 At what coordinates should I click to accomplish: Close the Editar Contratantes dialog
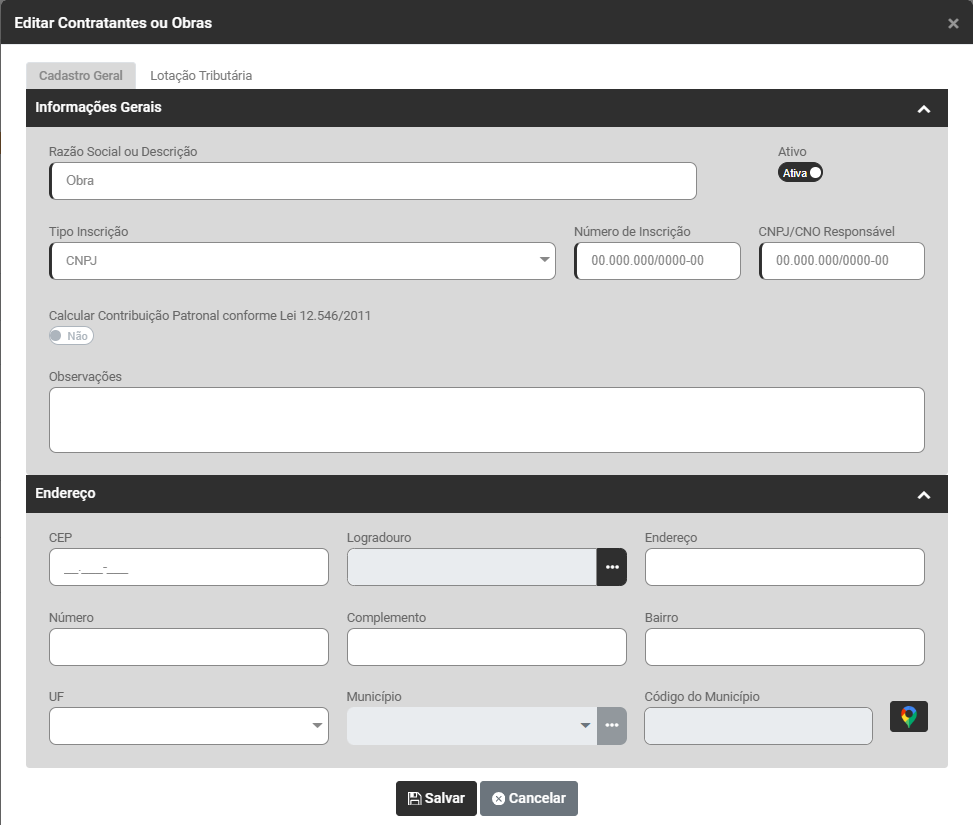click(x=953, y=23)
